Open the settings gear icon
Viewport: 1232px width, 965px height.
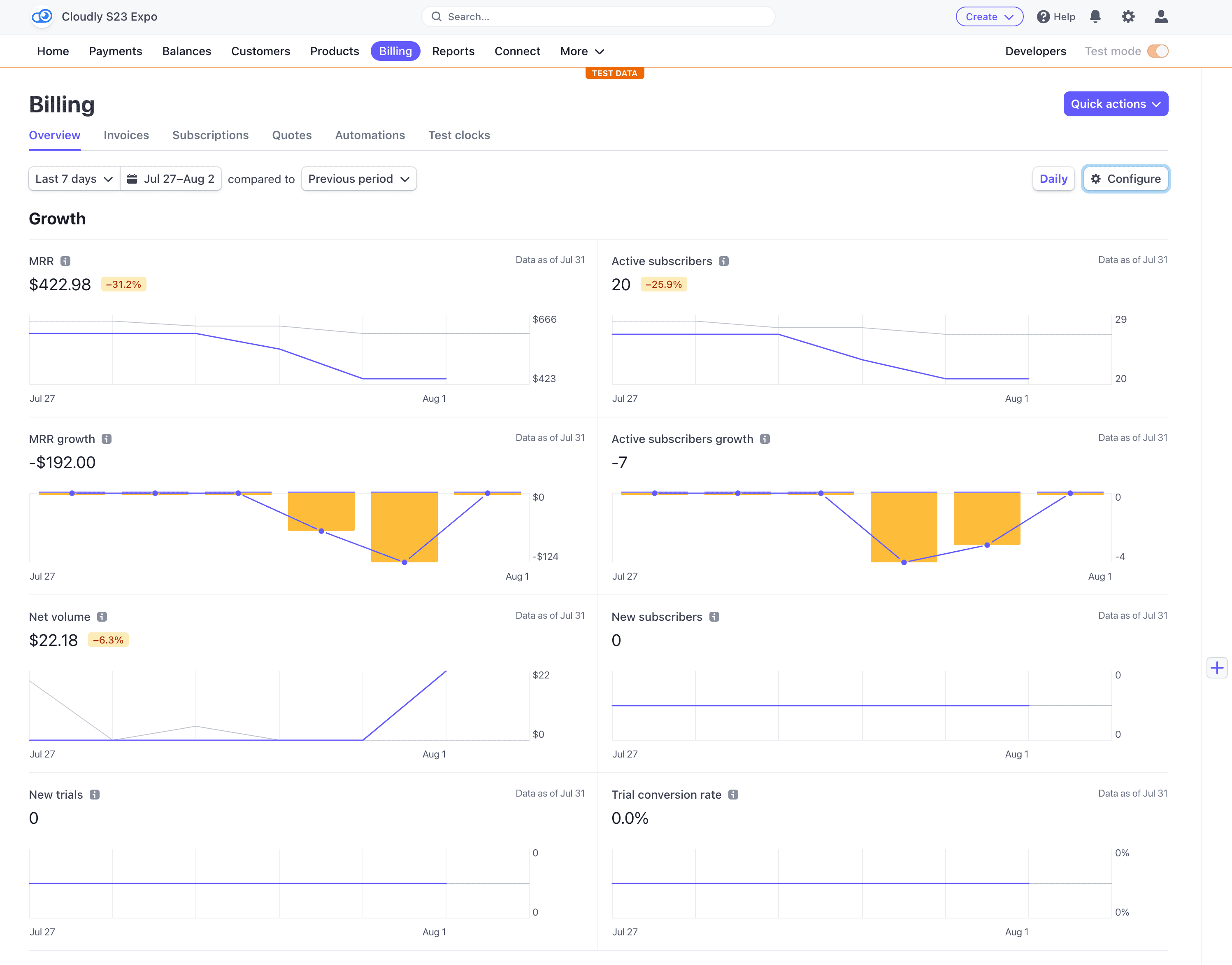(1128, 16)
